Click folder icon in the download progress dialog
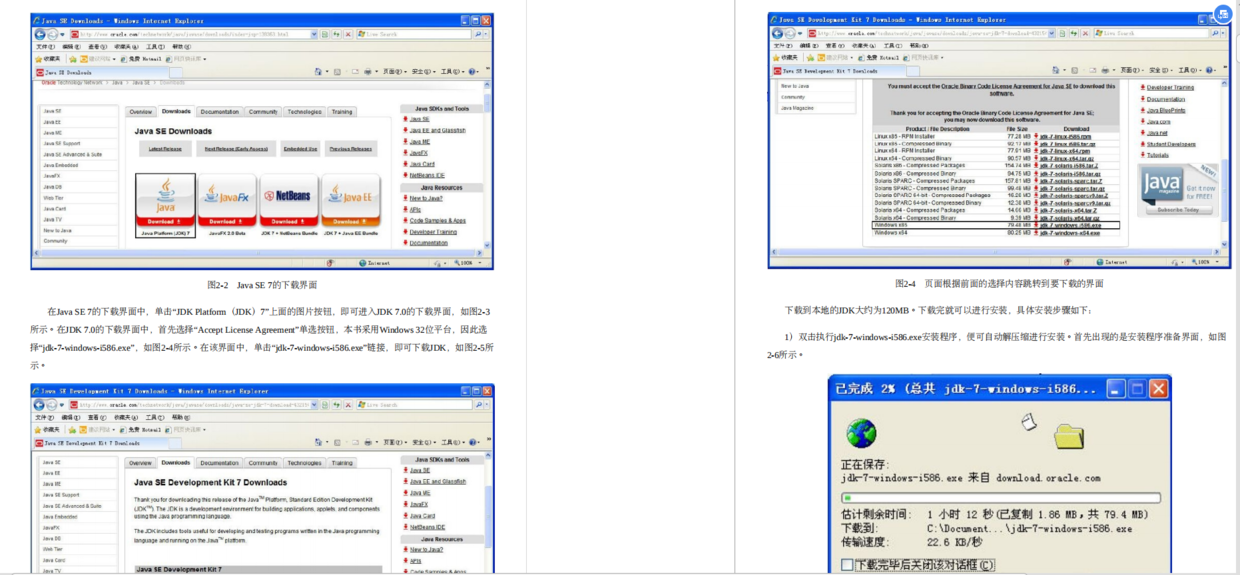The height and width of the screenshot is (575, 1240). click(x=1069, y=435)
